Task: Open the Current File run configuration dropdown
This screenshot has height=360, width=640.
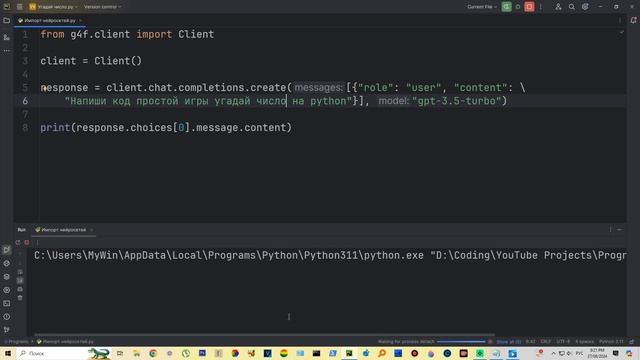Action: coord(482,7)
